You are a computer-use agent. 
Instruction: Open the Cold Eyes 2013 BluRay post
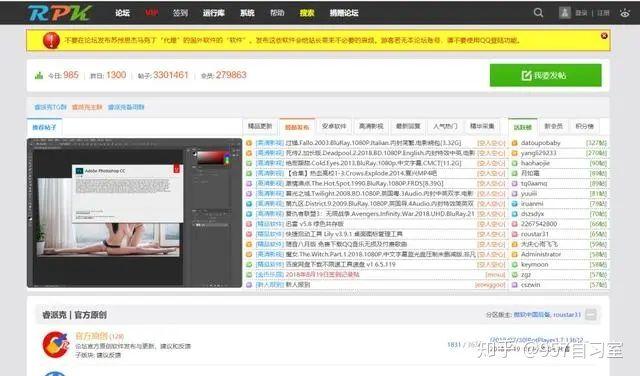373,163
